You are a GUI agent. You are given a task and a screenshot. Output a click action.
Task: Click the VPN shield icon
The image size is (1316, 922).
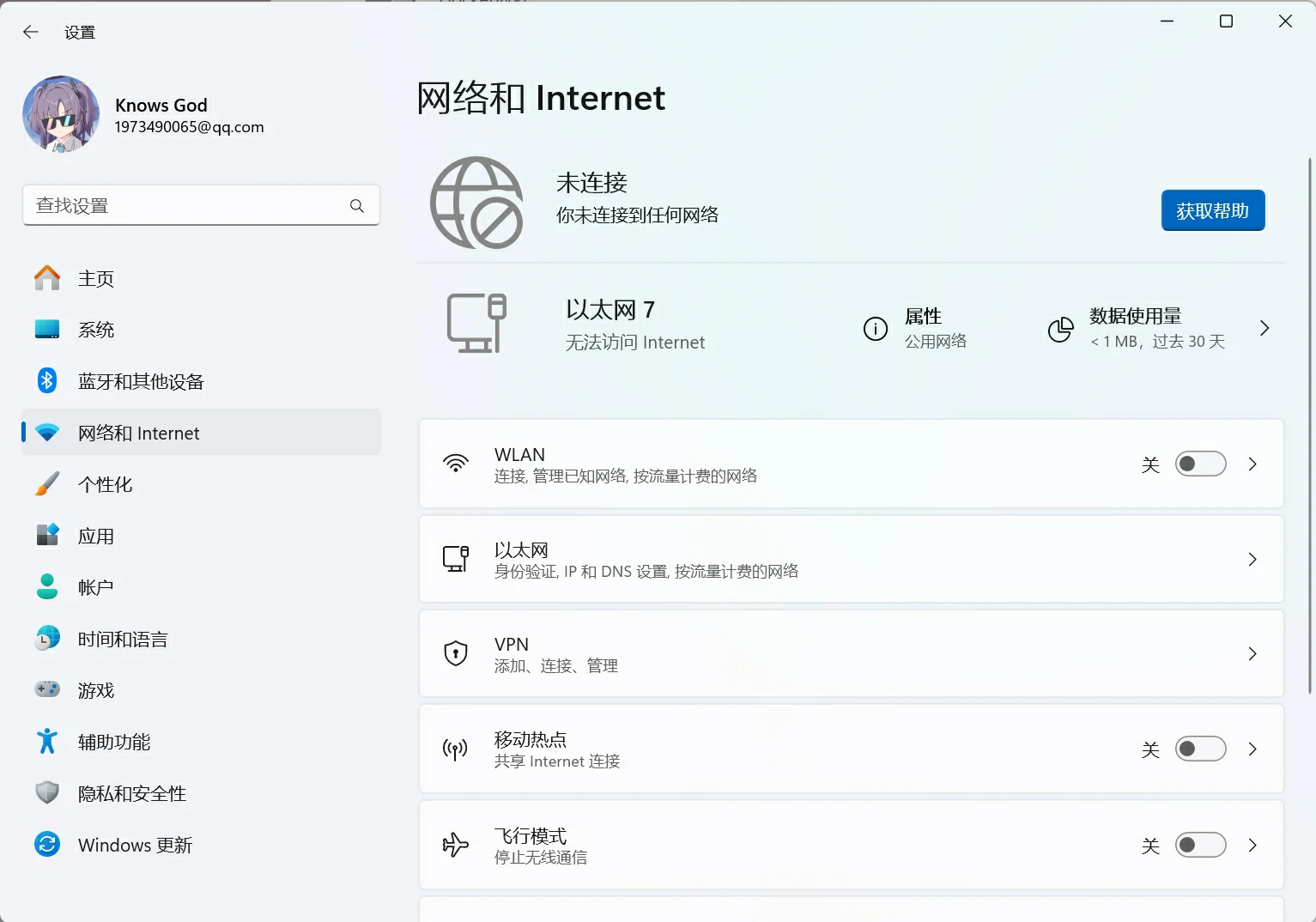[x=456, y=653]
